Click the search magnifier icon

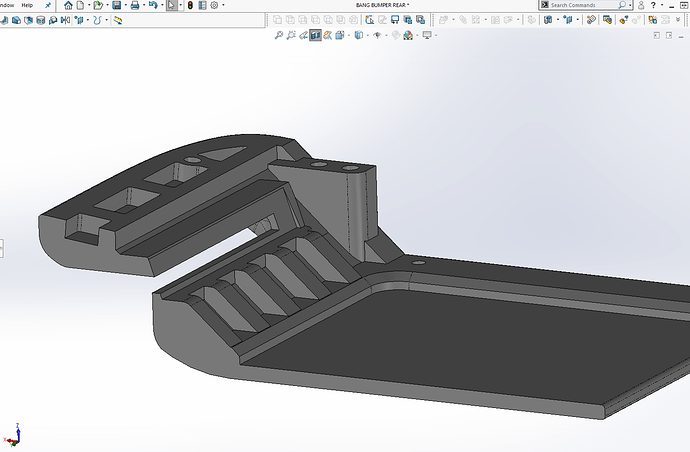point(622,5)
